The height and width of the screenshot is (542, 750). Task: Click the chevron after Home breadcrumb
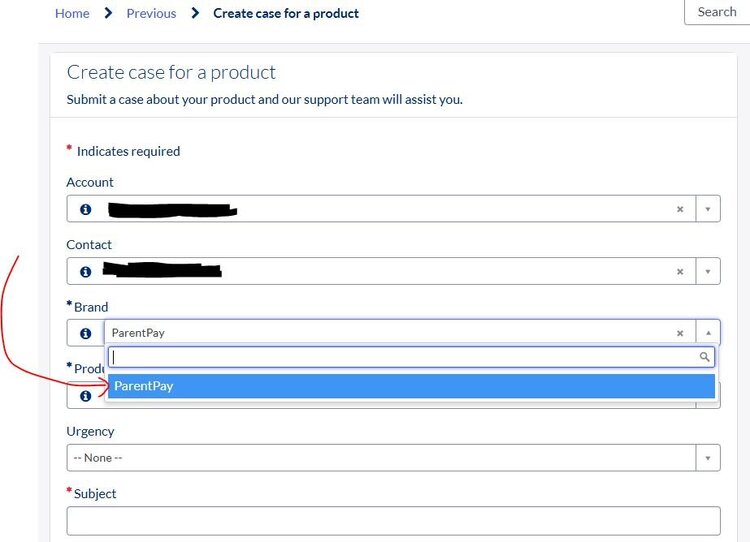(108, 13)
